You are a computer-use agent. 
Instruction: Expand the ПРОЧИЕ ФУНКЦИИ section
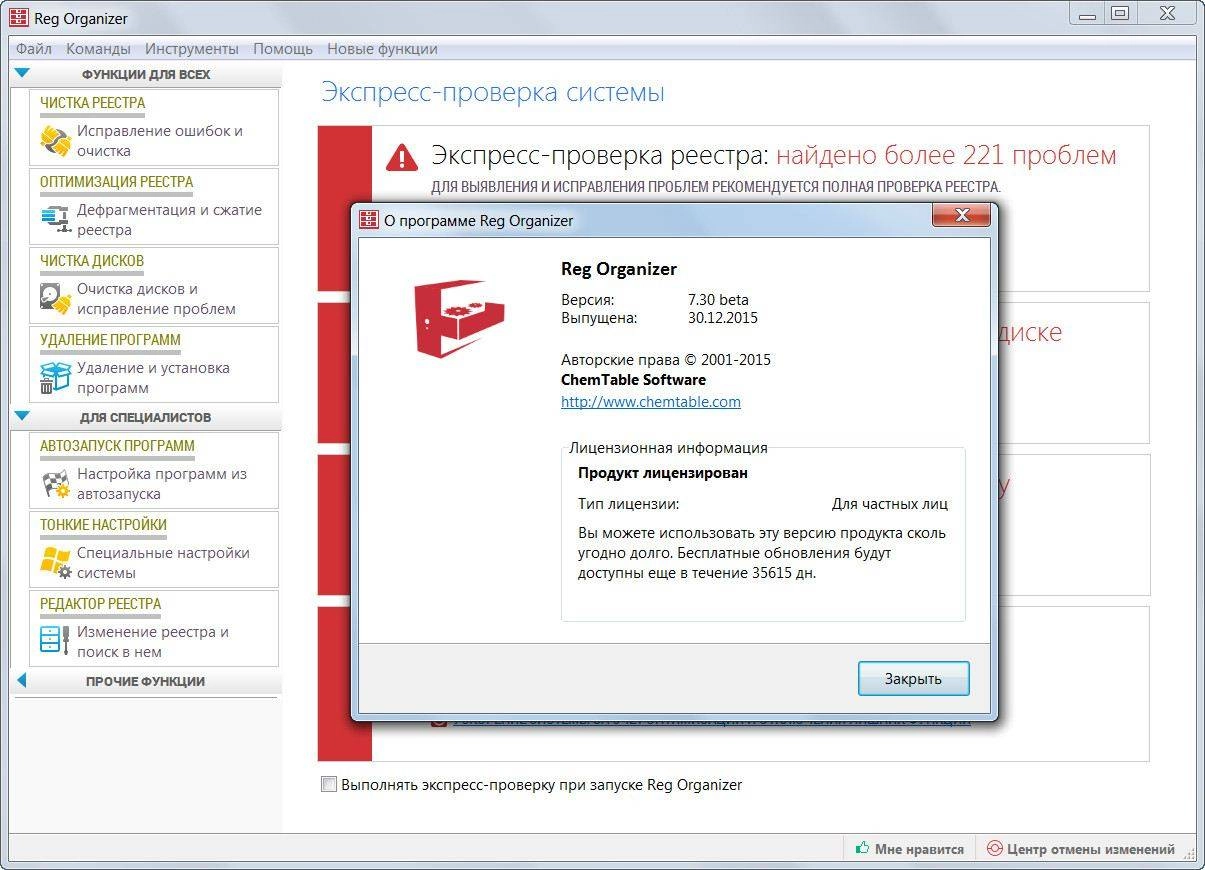[21, 681]
